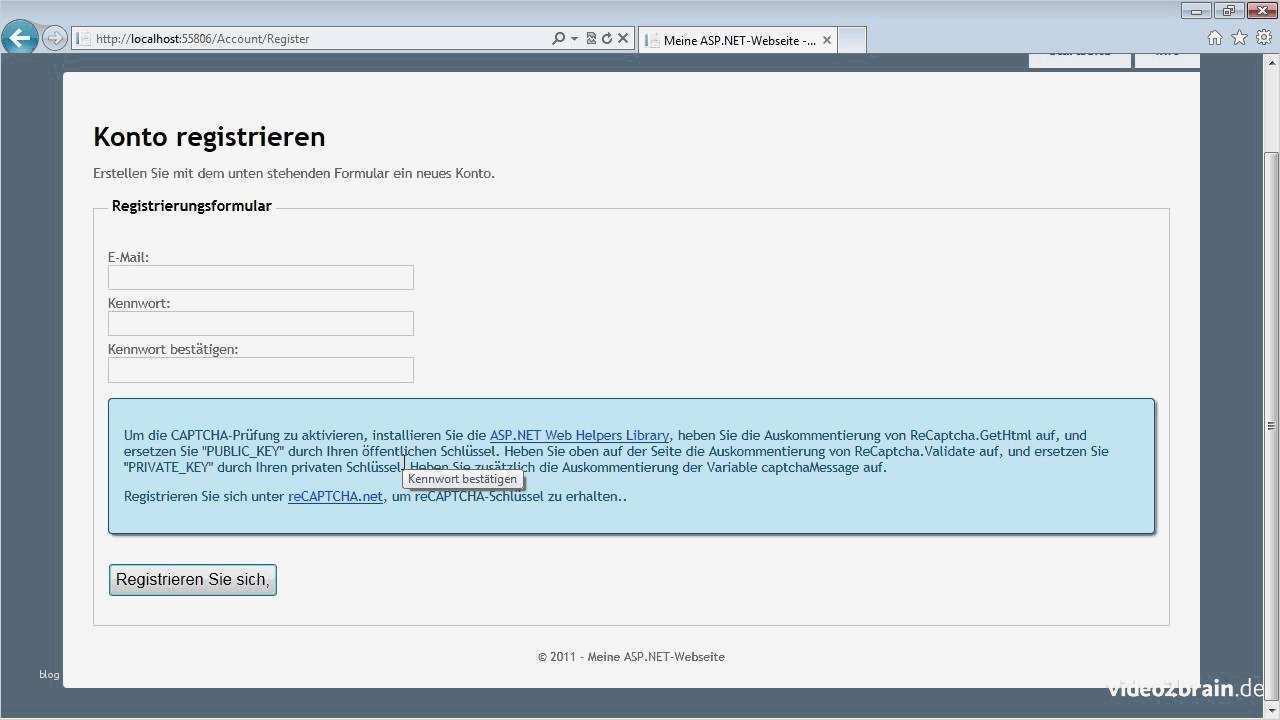This screenshot has width=1280, height=720.
Task: Click the browser Back arrow button
Action: pyautogui.click(x=19, y=39)
